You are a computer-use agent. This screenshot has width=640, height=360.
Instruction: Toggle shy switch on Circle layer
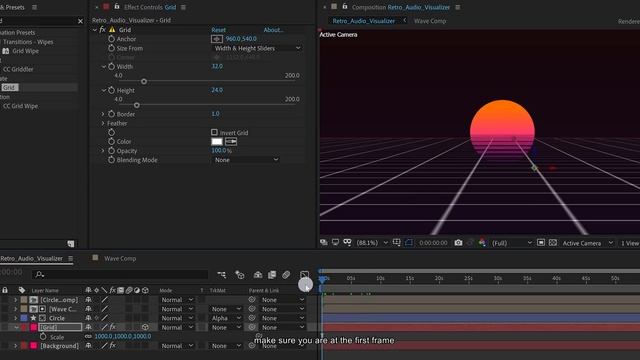(88, 318)
